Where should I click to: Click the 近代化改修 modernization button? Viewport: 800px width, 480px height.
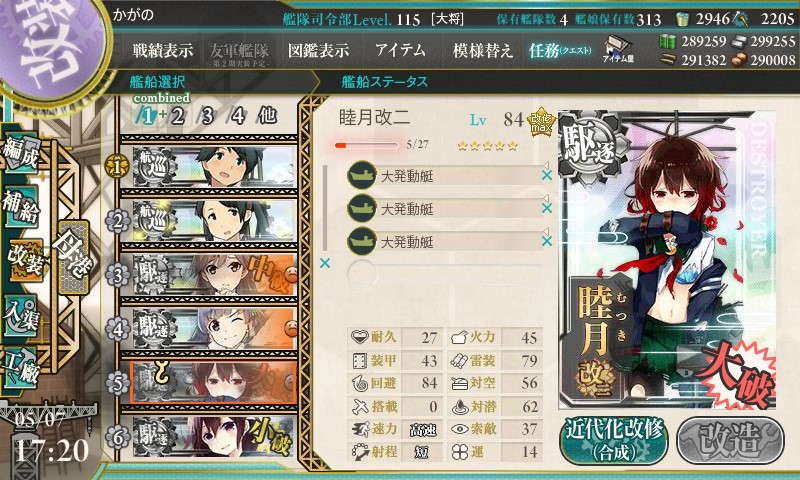point(614,440)
